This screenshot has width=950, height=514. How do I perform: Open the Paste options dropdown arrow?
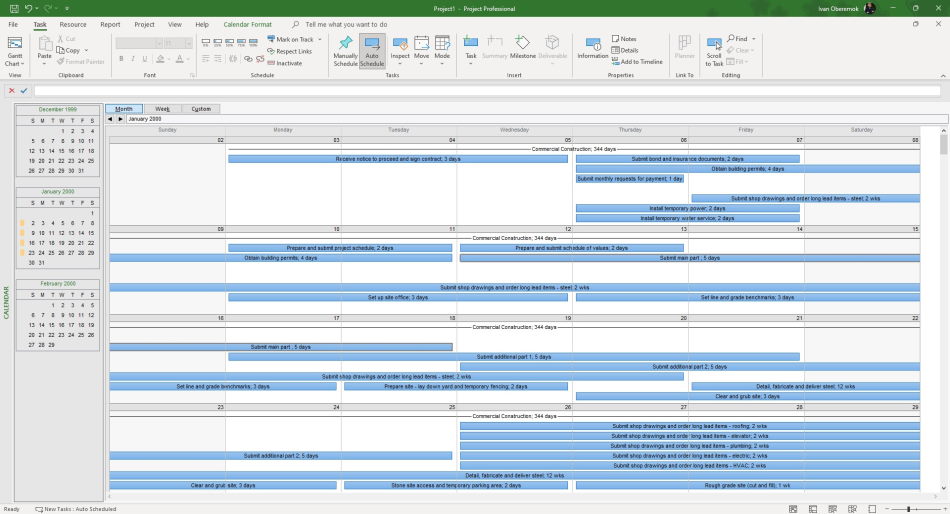[45, 64]
